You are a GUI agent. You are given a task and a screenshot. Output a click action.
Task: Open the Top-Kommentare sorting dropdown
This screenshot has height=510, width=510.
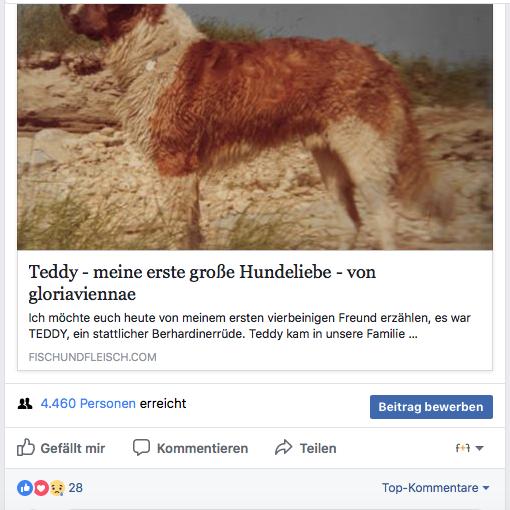coord(435,488)
